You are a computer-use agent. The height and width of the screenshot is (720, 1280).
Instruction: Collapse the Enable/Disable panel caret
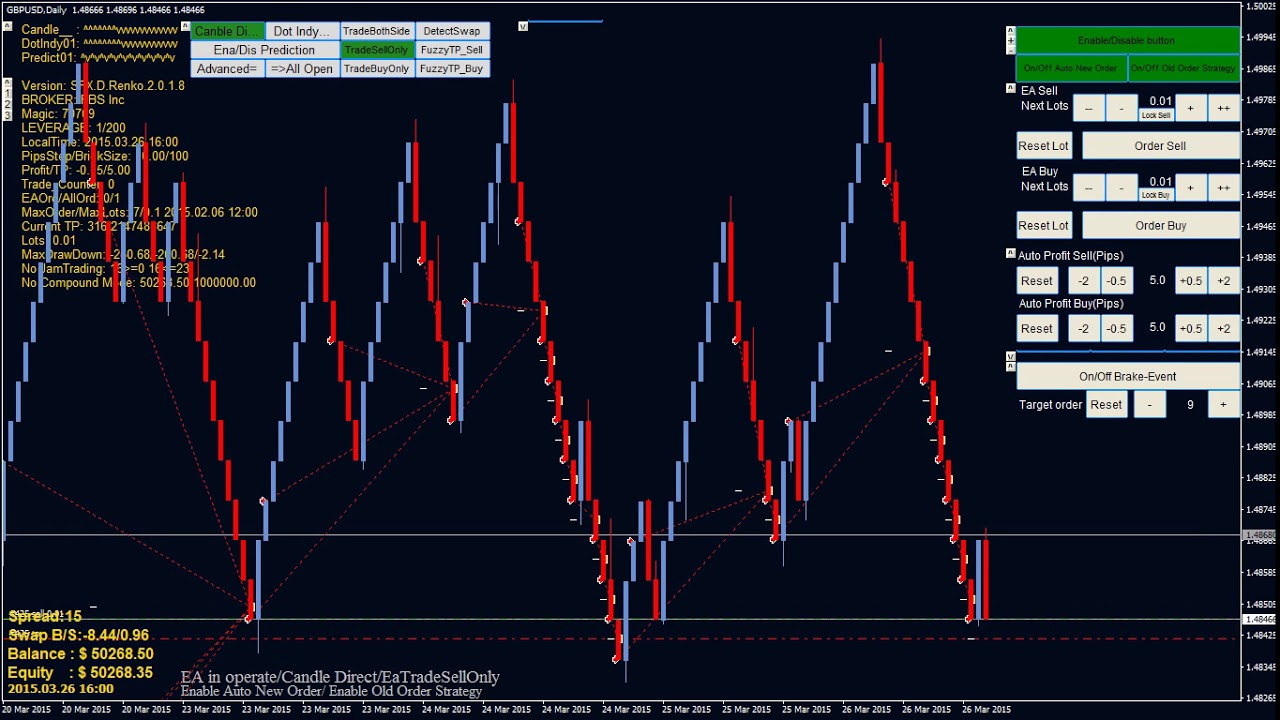[x=1010, y=31]
